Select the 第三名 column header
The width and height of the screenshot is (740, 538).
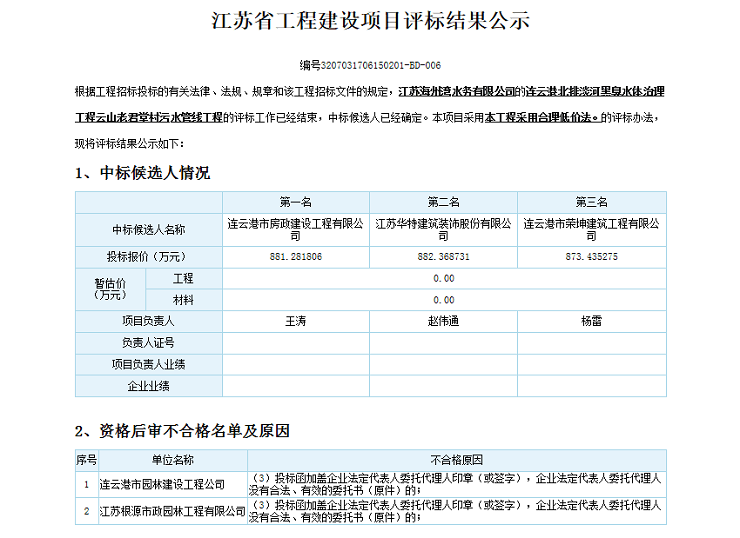(592, 202)
